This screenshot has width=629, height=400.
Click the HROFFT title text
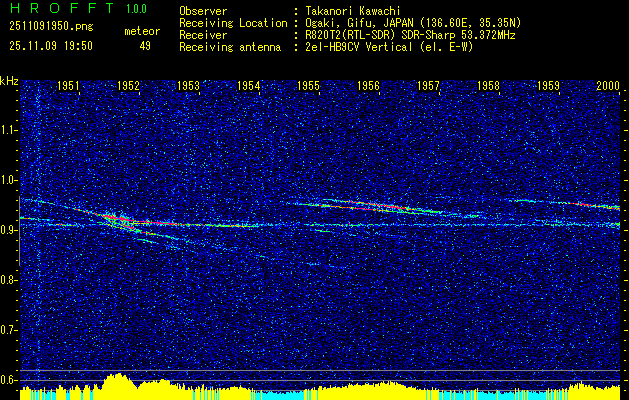[62, 8]
